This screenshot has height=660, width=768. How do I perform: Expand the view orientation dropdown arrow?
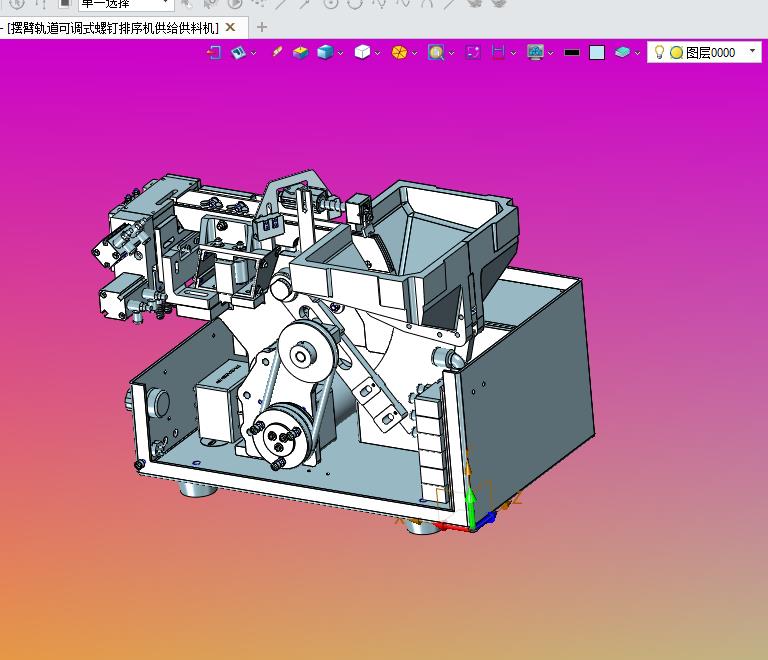pos(253,53)
